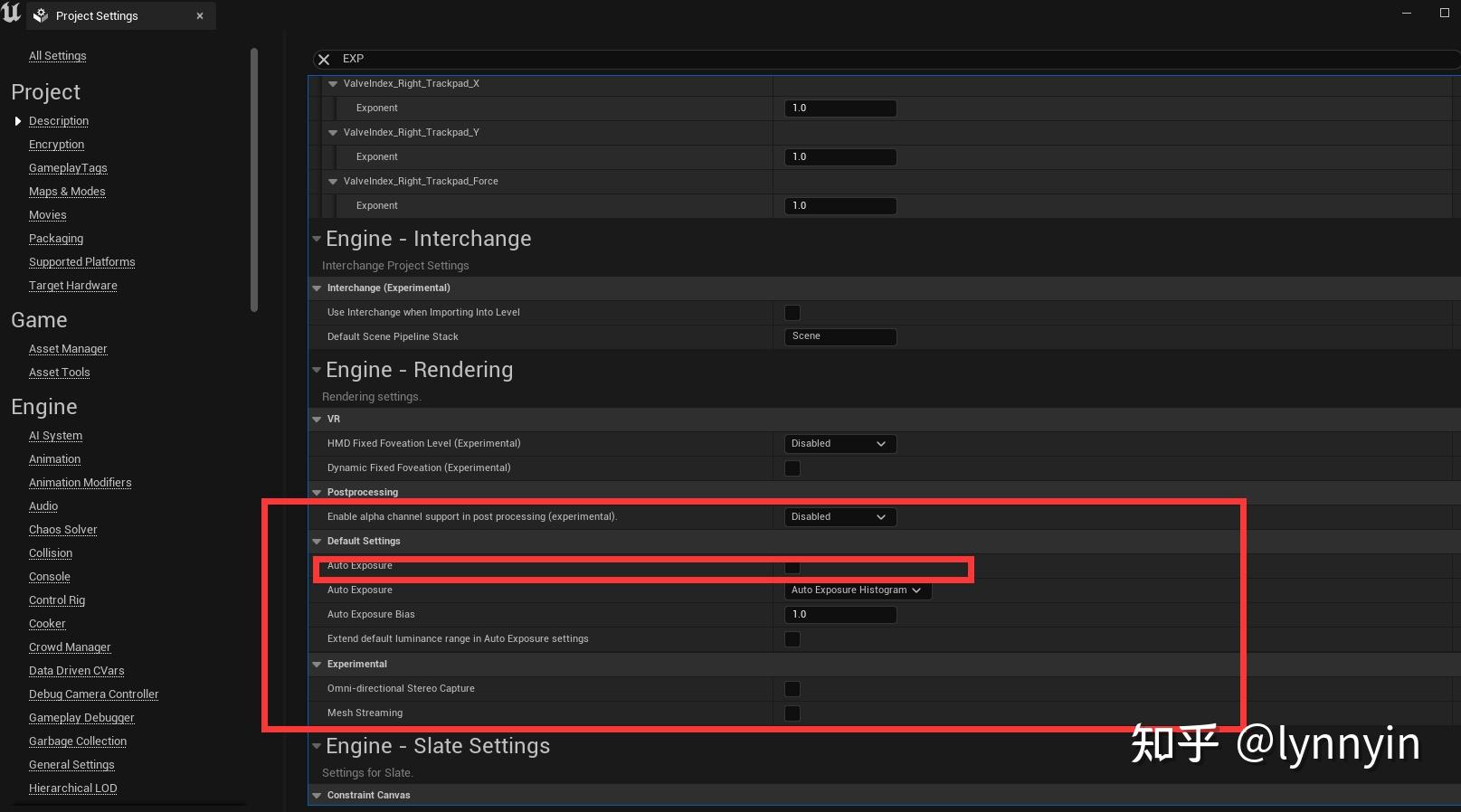Enable Dynamic Fixed Foveation checkbox
Screen dimensions: 1461x812
coord(792,468)
